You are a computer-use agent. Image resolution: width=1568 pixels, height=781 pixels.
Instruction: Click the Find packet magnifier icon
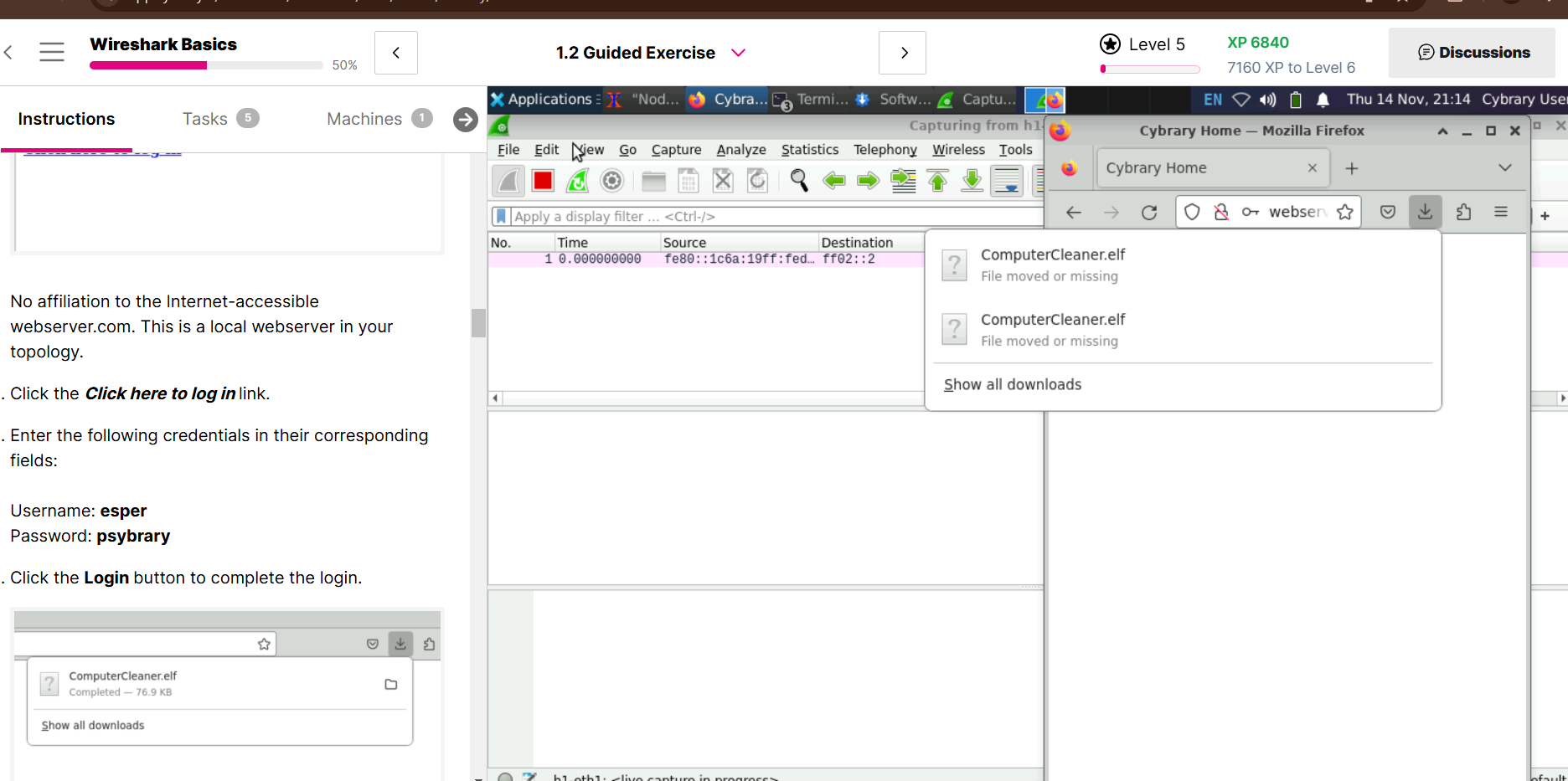799,181
